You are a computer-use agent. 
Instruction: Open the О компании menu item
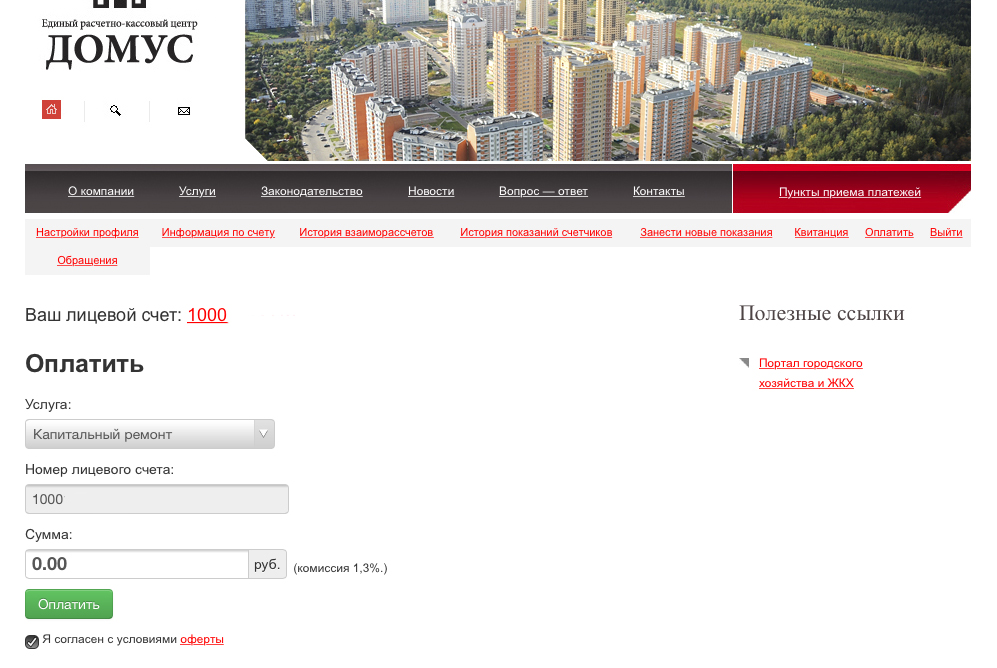tap(101, 191)
